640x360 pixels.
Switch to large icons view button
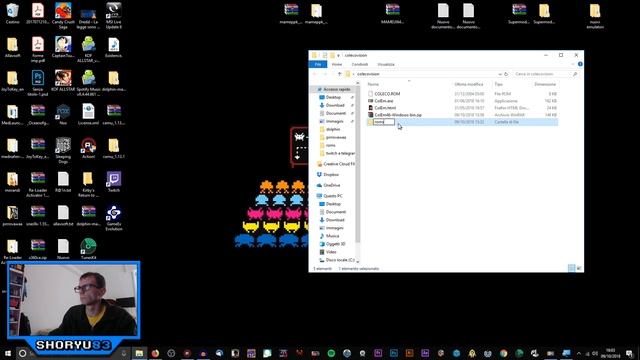(x=579, y=268)
